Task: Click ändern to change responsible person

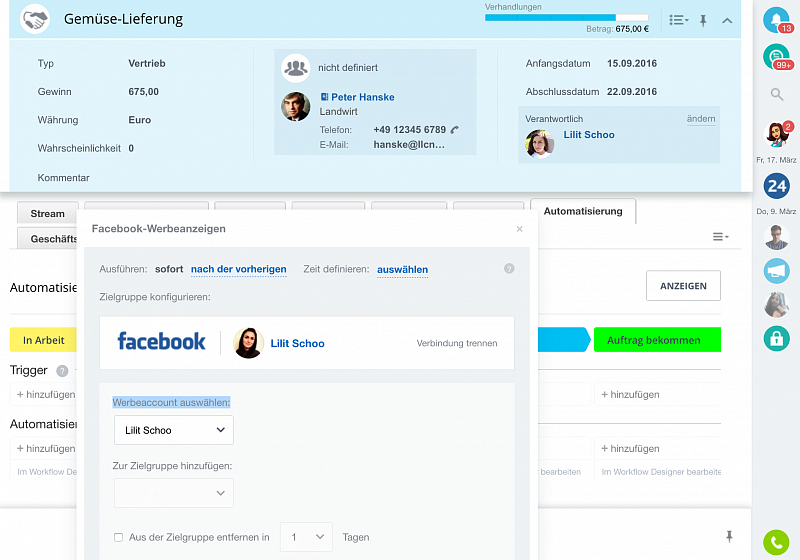Action: pyautogui.click(x=701, y=119)
